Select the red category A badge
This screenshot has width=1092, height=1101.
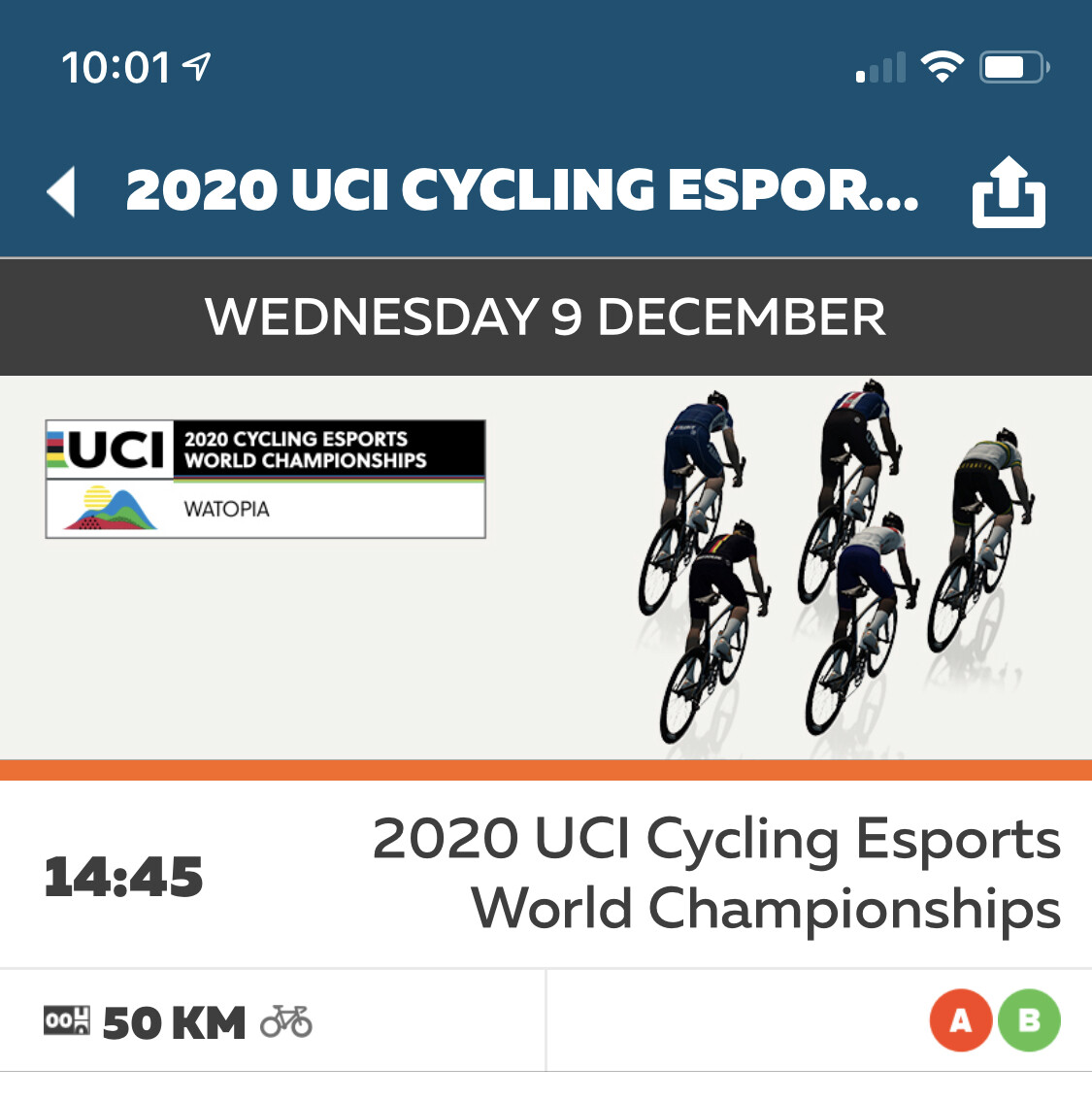960,1020
